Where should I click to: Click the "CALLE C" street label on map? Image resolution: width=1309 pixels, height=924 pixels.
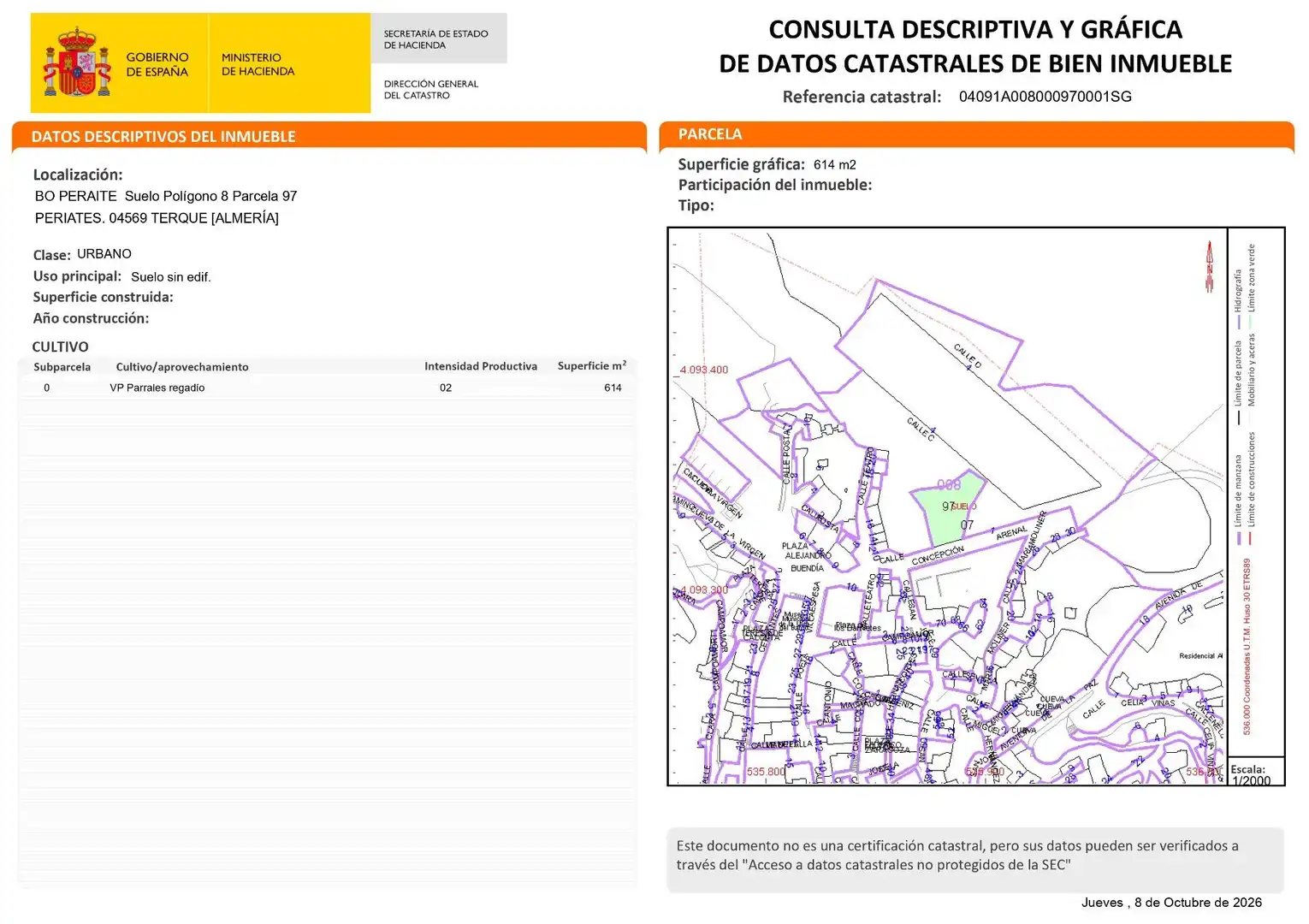point(921,429)
